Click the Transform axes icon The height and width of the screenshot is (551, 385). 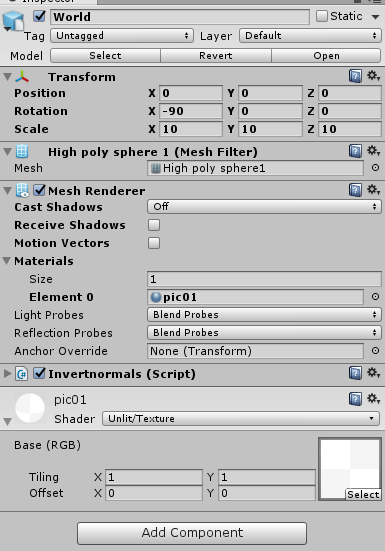(x=22, y=77)
